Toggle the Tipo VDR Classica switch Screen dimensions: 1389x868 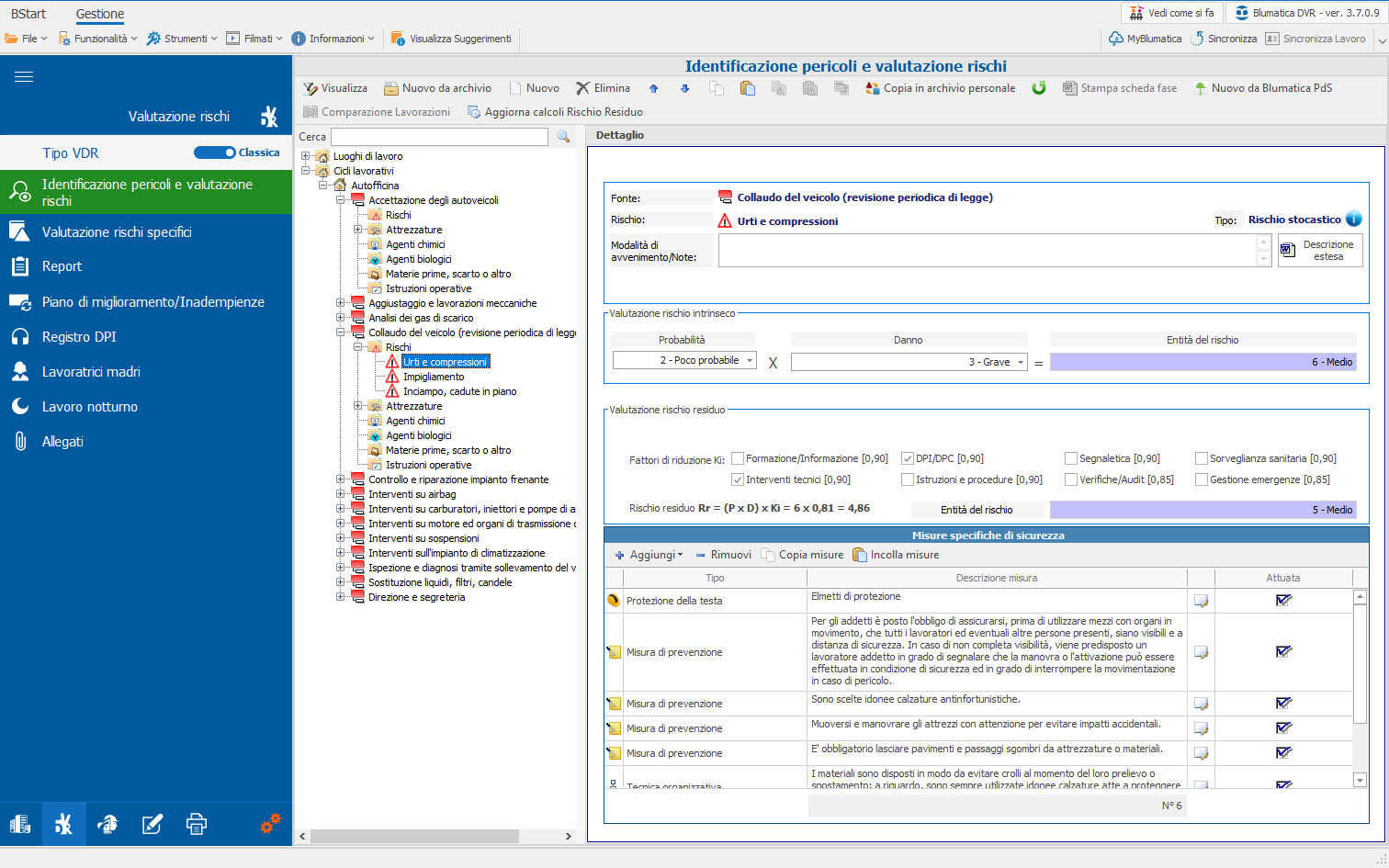(x=215, y=152)
